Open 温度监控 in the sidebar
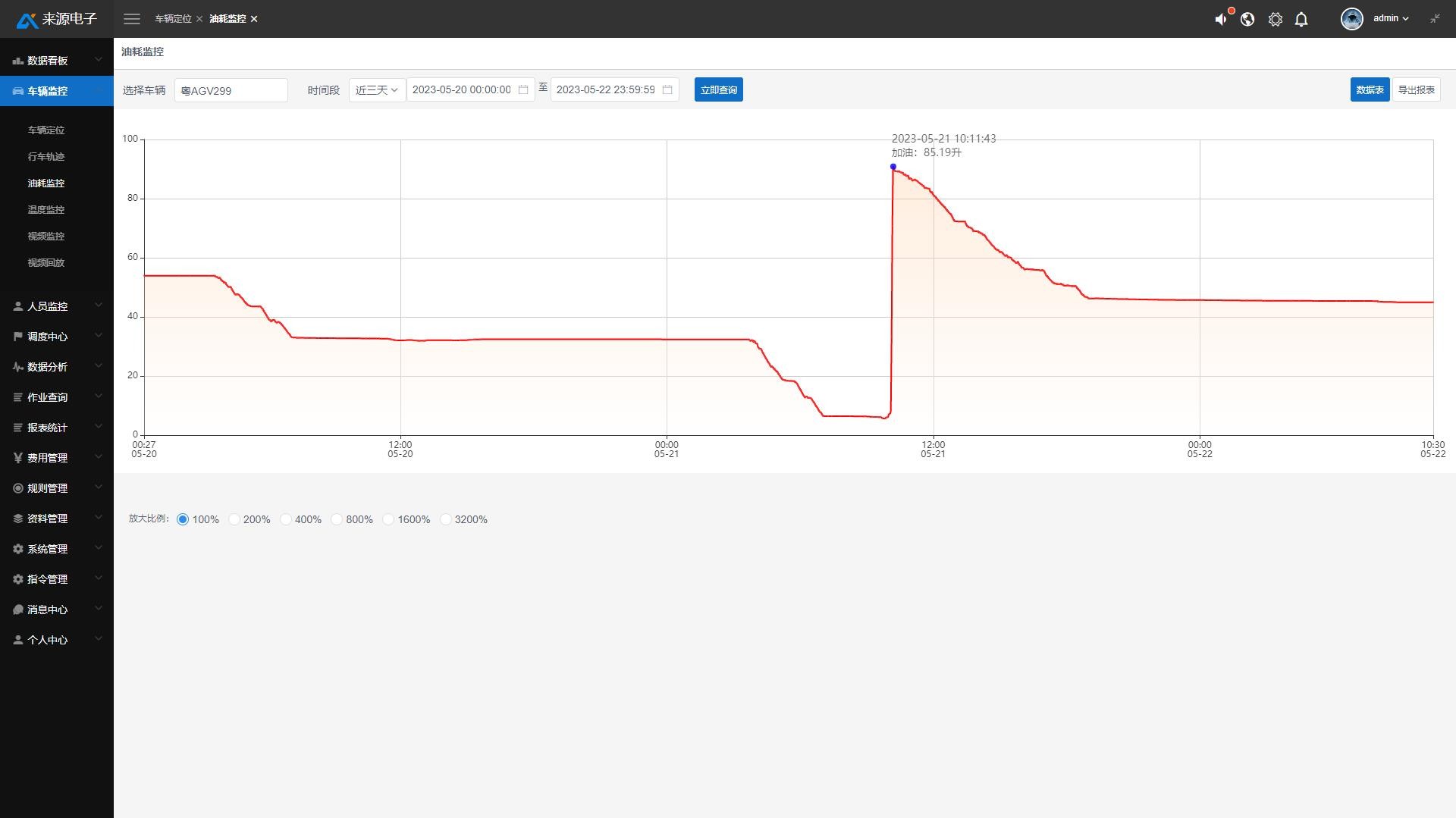1456x818 pixels. tap(46, 210)
